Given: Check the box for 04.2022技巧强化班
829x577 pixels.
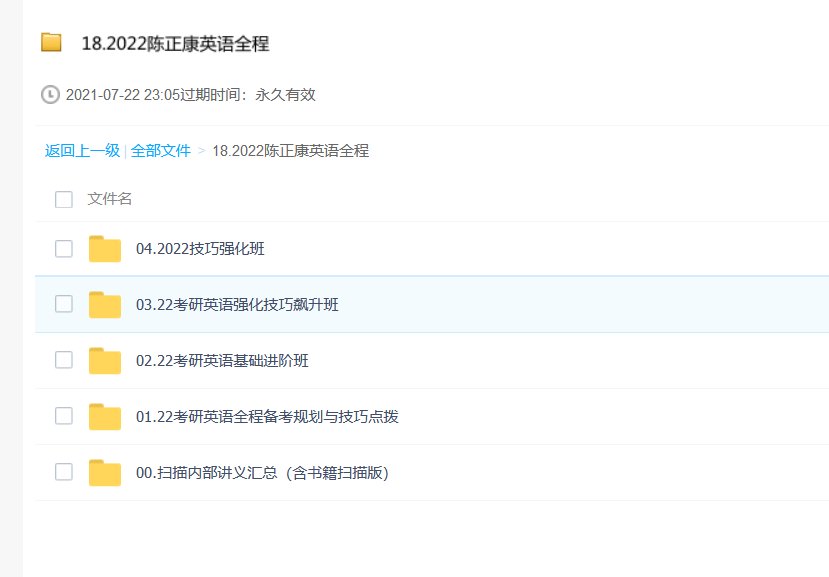Looking at the screenshot, I should 64,249.
